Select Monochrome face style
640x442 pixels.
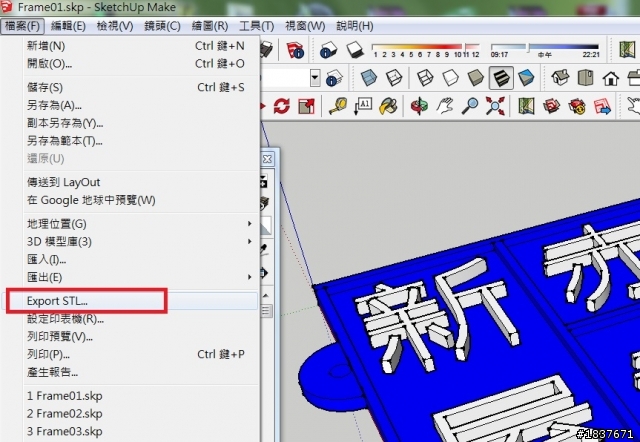point(526,78)
